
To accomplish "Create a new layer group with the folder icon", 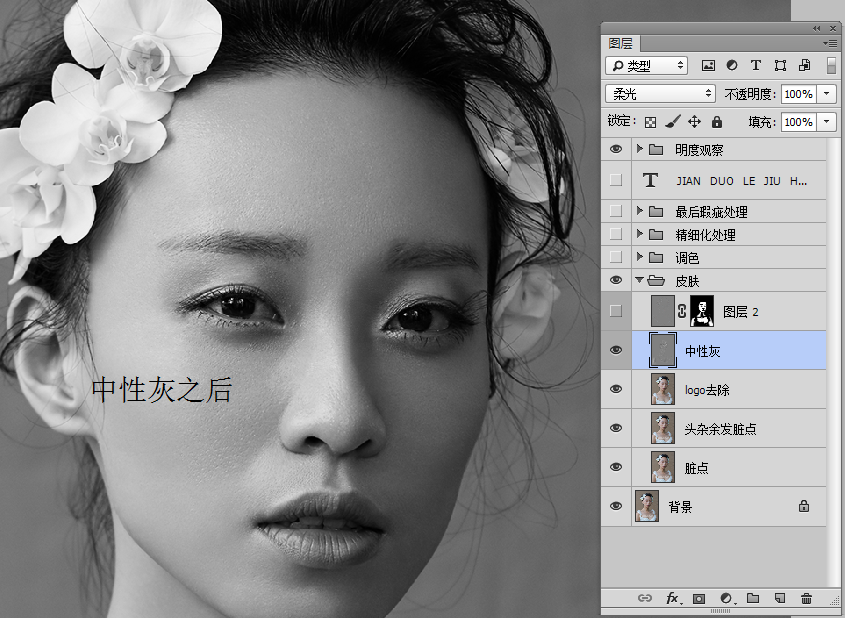I will (753, 598).
